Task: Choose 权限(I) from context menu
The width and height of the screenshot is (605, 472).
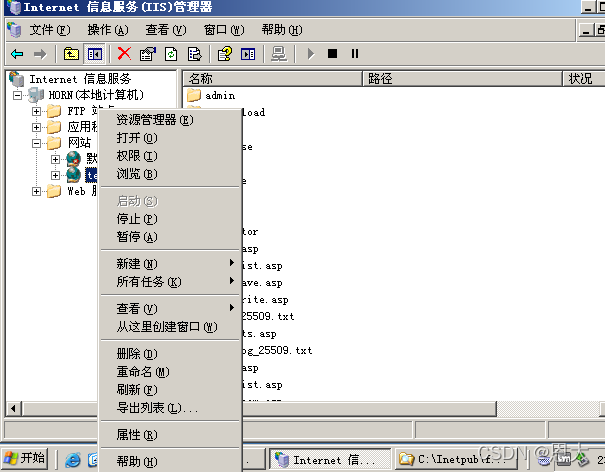Action: click(x=170, y=156)
